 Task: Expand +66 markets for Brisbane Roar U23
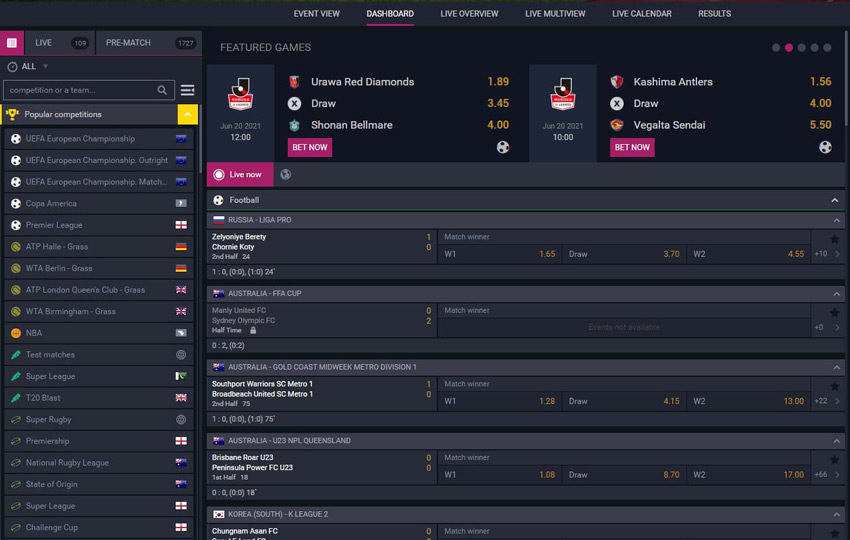(827, 474)
